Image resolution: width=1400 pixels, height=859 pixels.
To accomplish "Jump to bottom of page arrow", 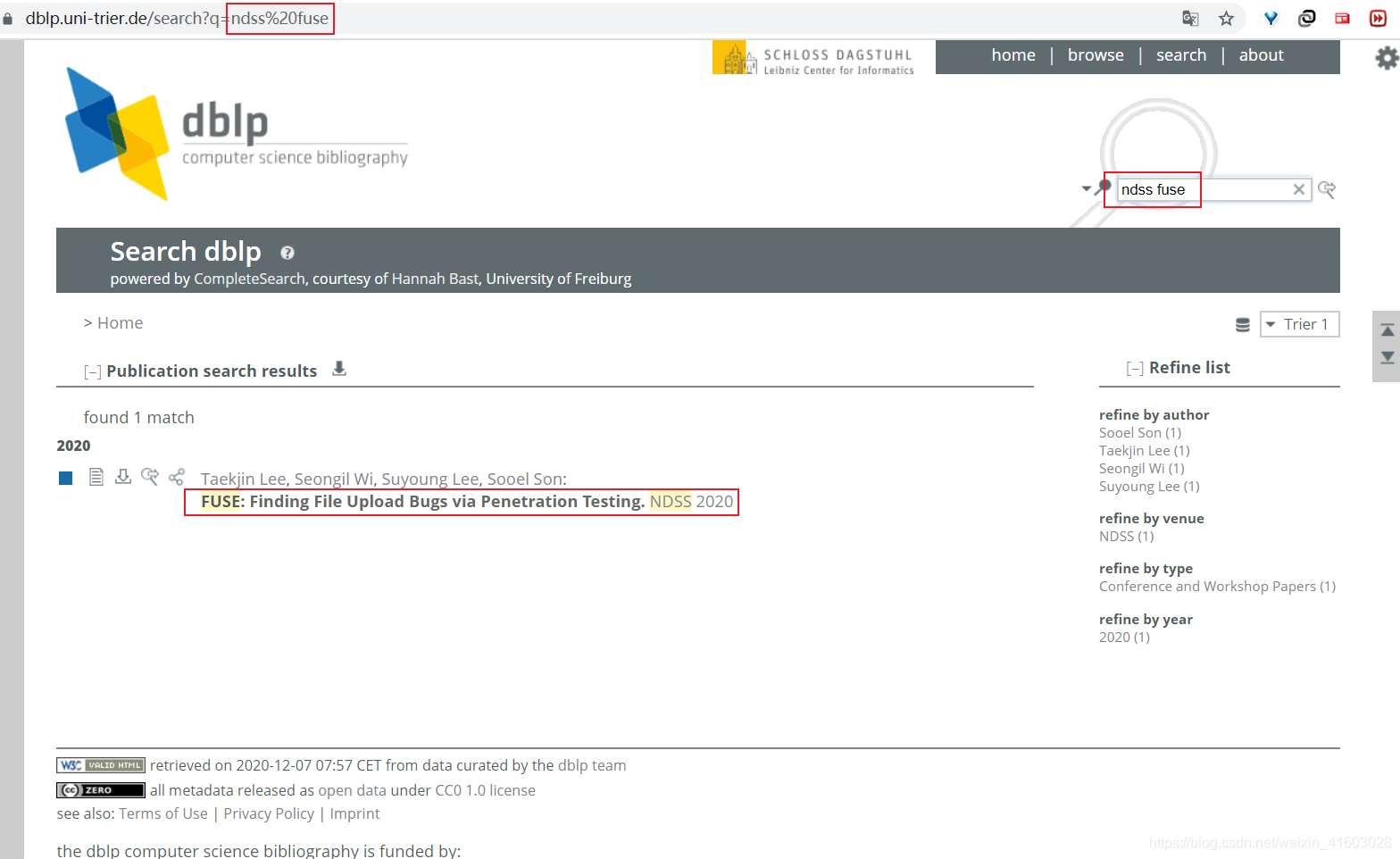I will (1387, 357).
